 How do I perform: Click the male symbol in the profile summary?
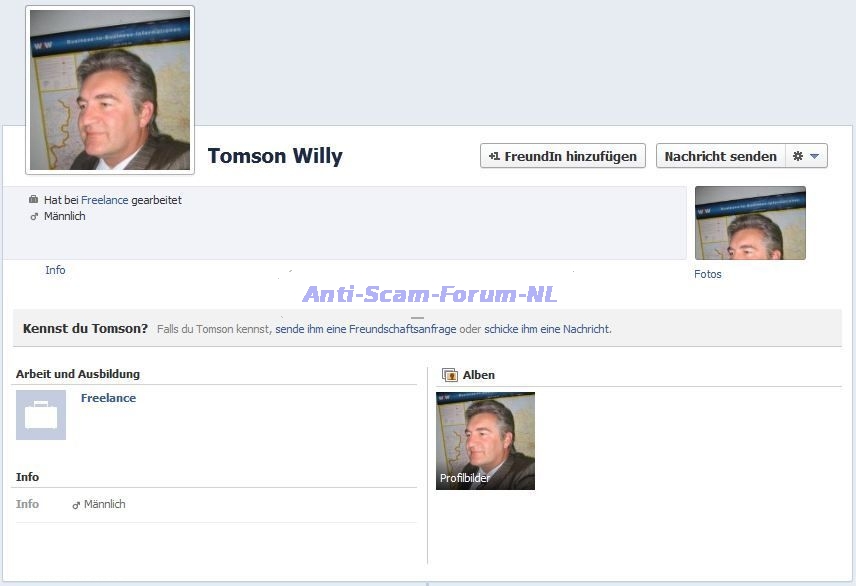coord(34,216)
